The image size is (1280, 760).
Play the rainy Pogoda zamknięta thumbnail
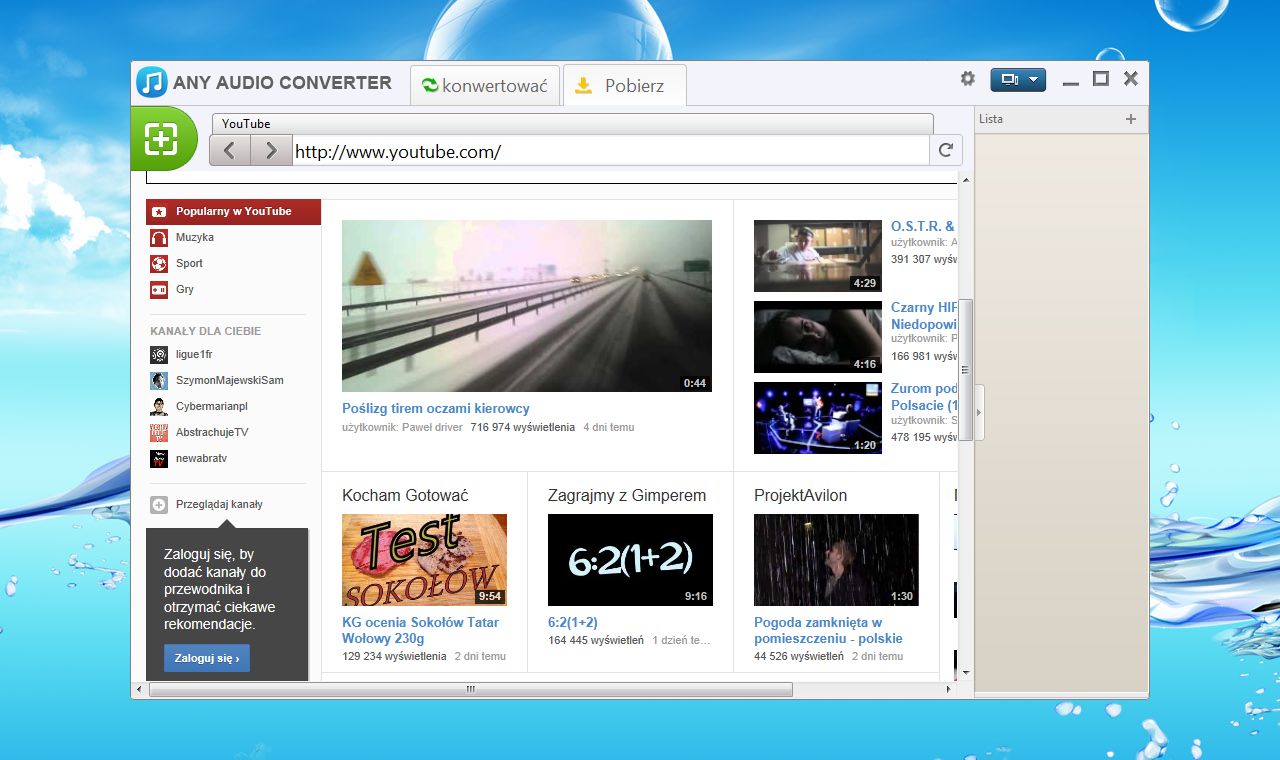coord(836,560)
